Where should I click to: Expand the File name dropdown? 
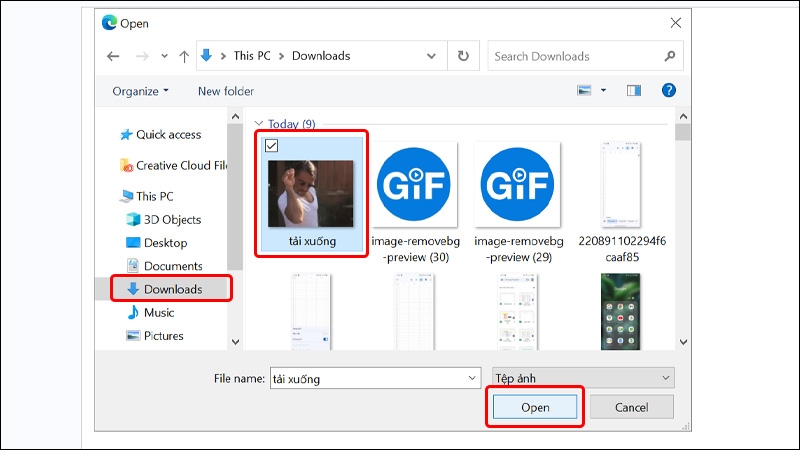(472, 379)
